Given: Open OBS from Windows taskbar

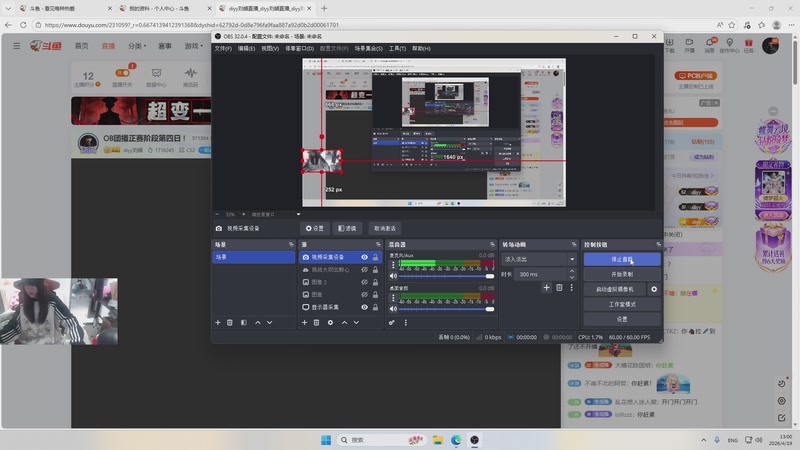Looking at the screenshot, I should tap(474, 440).
